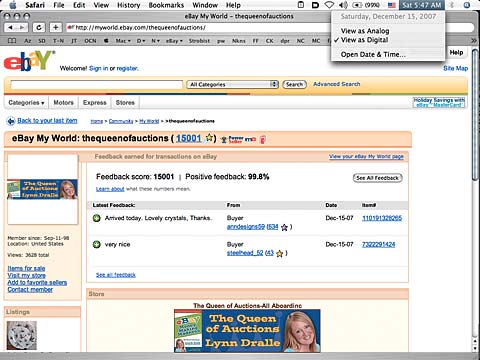Show more bookmarks with the chevron
The image size is (480, 360).
pyautogui.click(x=474, y=41)
